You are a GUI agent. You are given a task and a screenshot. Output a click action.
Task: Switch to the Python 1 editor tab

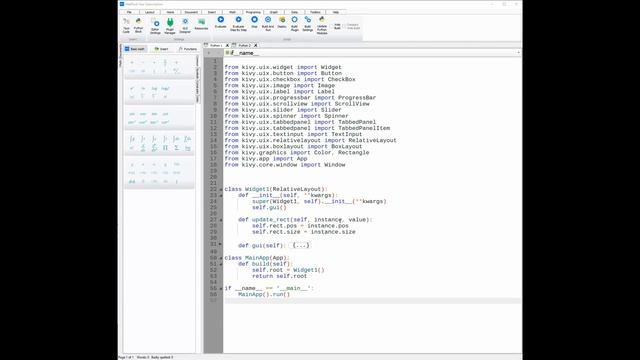(x=215, y=45)
